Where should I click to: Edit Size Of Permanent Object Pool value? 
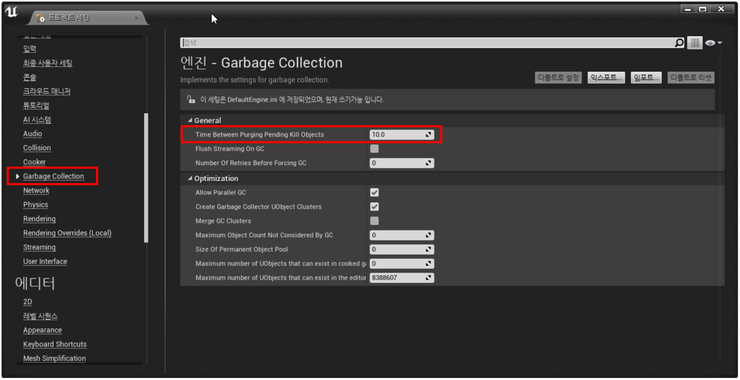pyautogui.click(x=402, y=249)
